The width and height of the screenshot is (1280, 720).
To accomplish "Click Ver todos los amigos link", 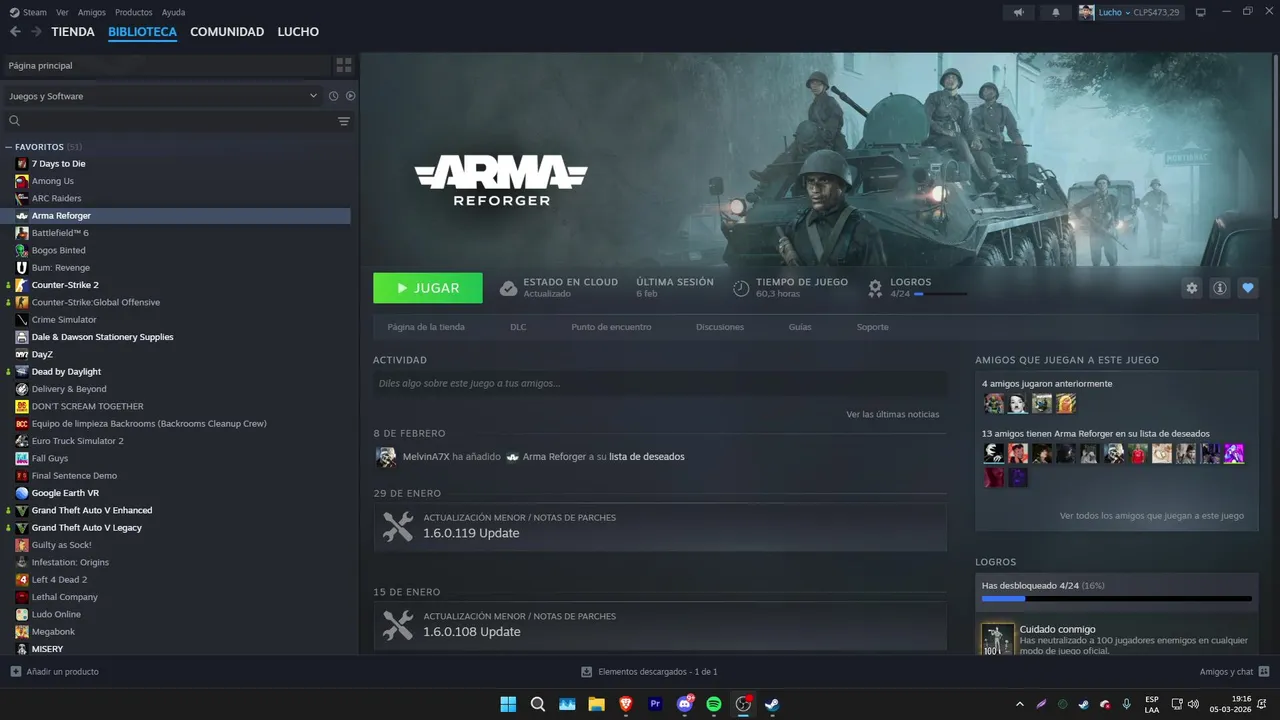I will tap(1152, 516).
